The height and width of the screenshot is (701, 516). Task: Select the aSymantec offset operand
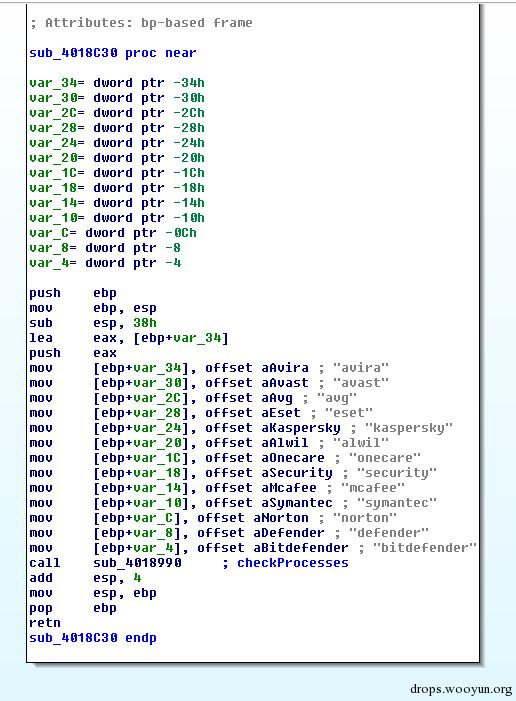(x=269, y=503)
